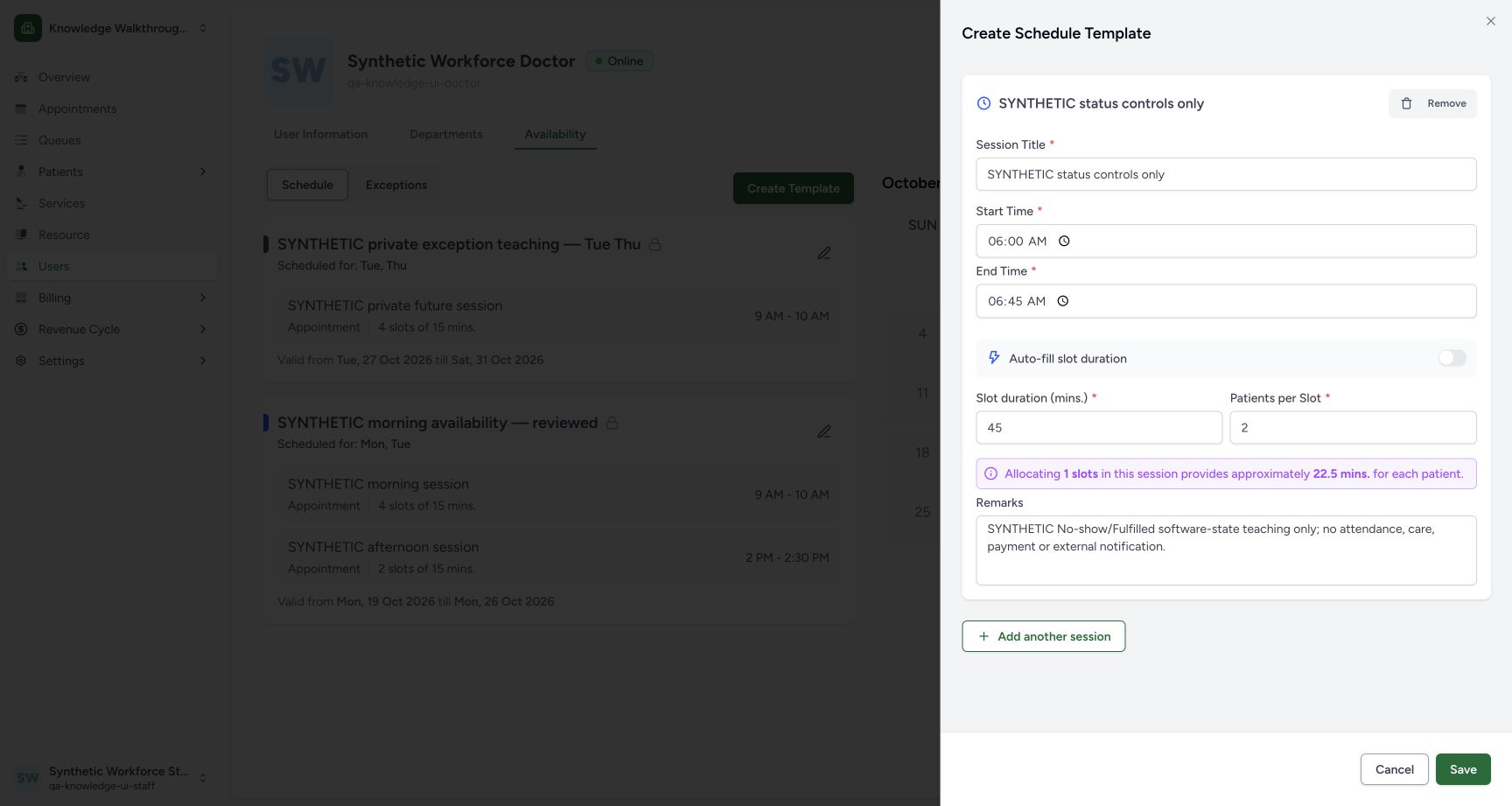Click the Save button
The image size is (1512, 806).
coord(1463,769)
